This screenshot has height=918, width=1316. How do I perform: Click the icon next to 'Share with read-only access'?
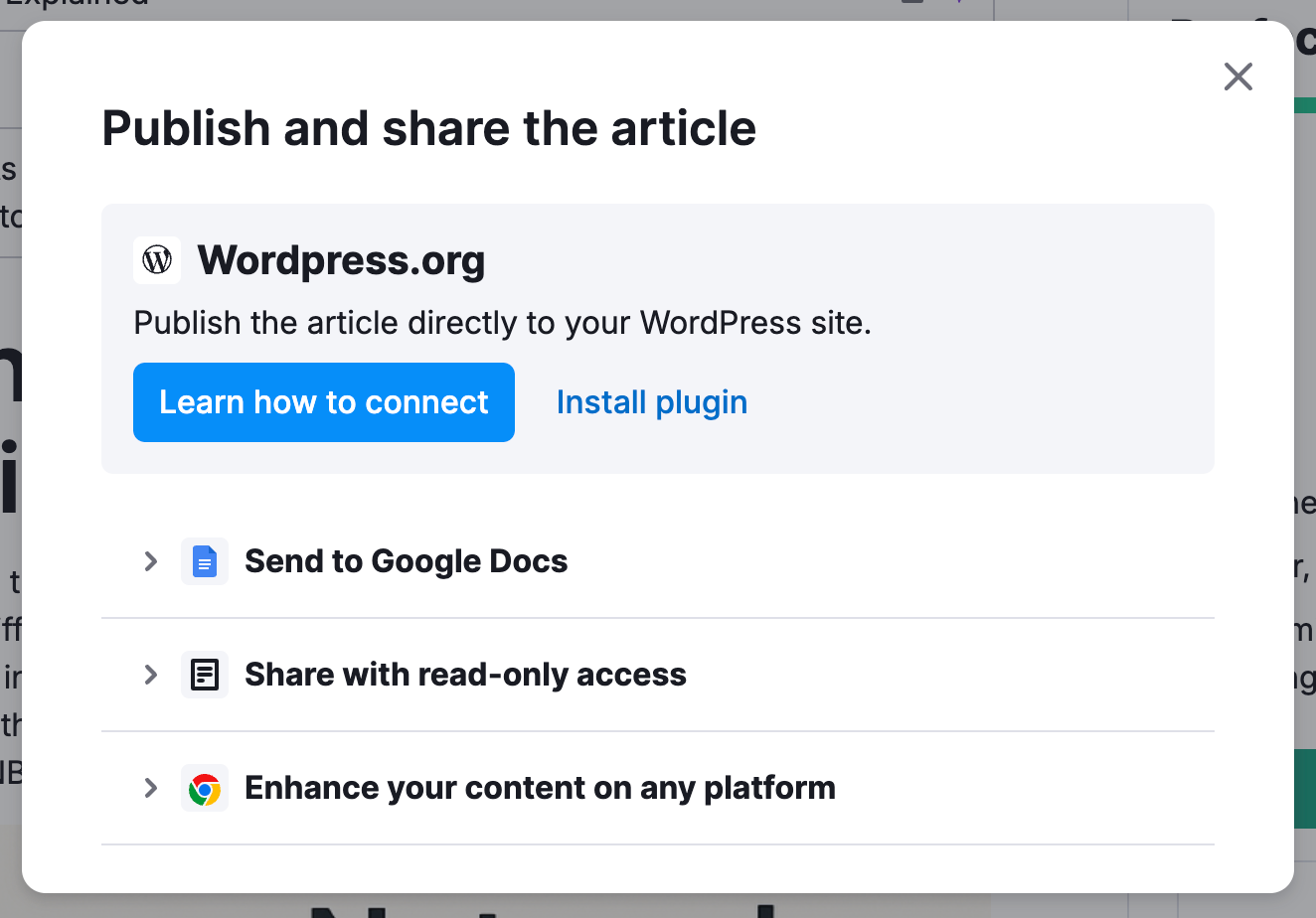click(205, 675)
